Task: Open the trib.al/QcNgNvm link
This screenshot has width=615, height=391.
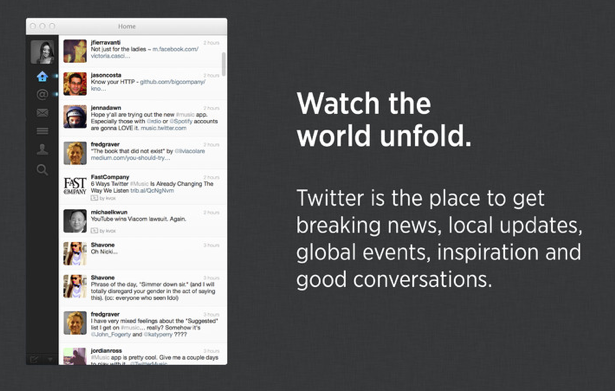Action: 152,191
